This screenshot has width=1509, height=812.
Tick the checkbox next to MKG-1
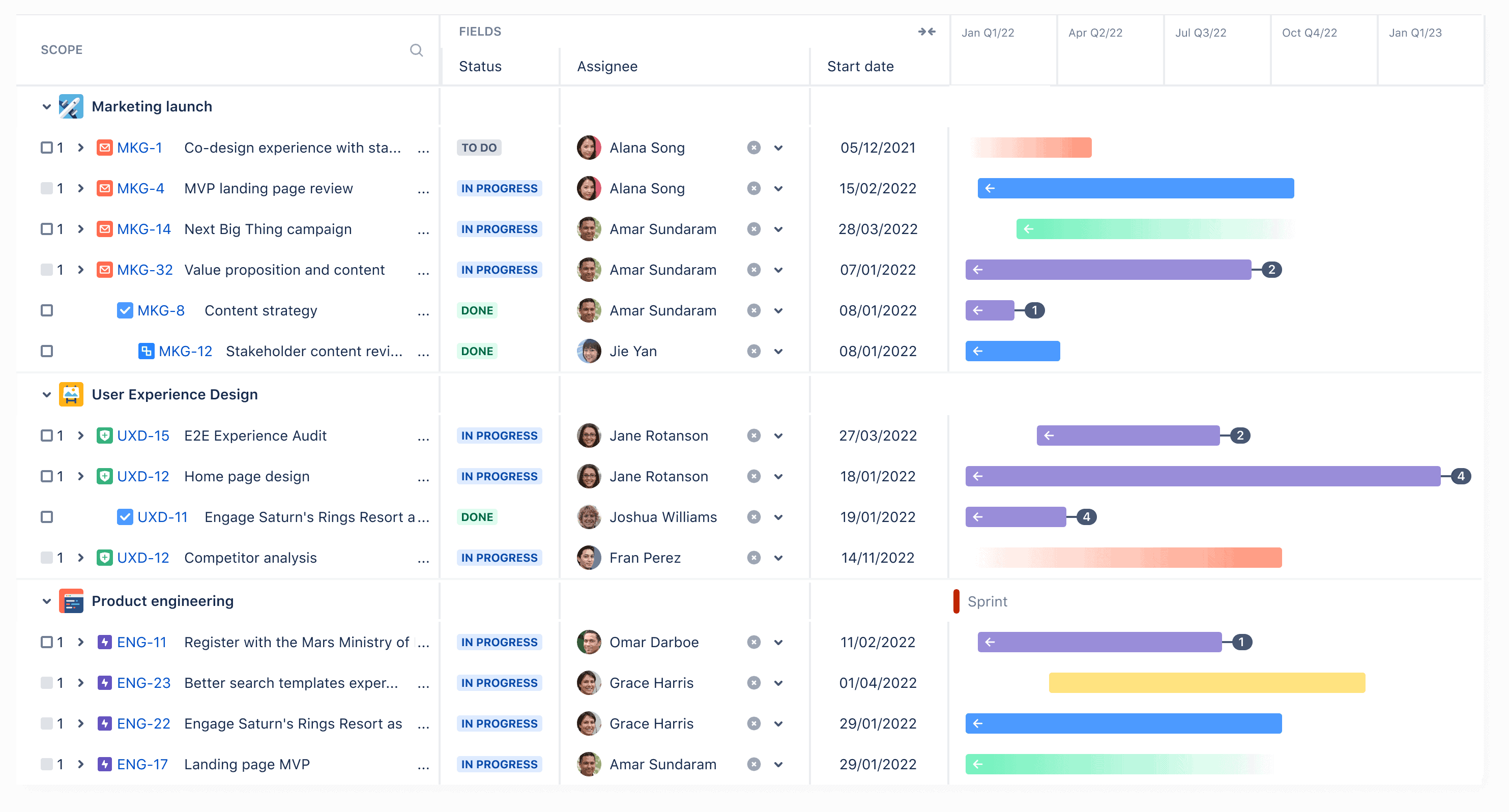coord(47,147)
